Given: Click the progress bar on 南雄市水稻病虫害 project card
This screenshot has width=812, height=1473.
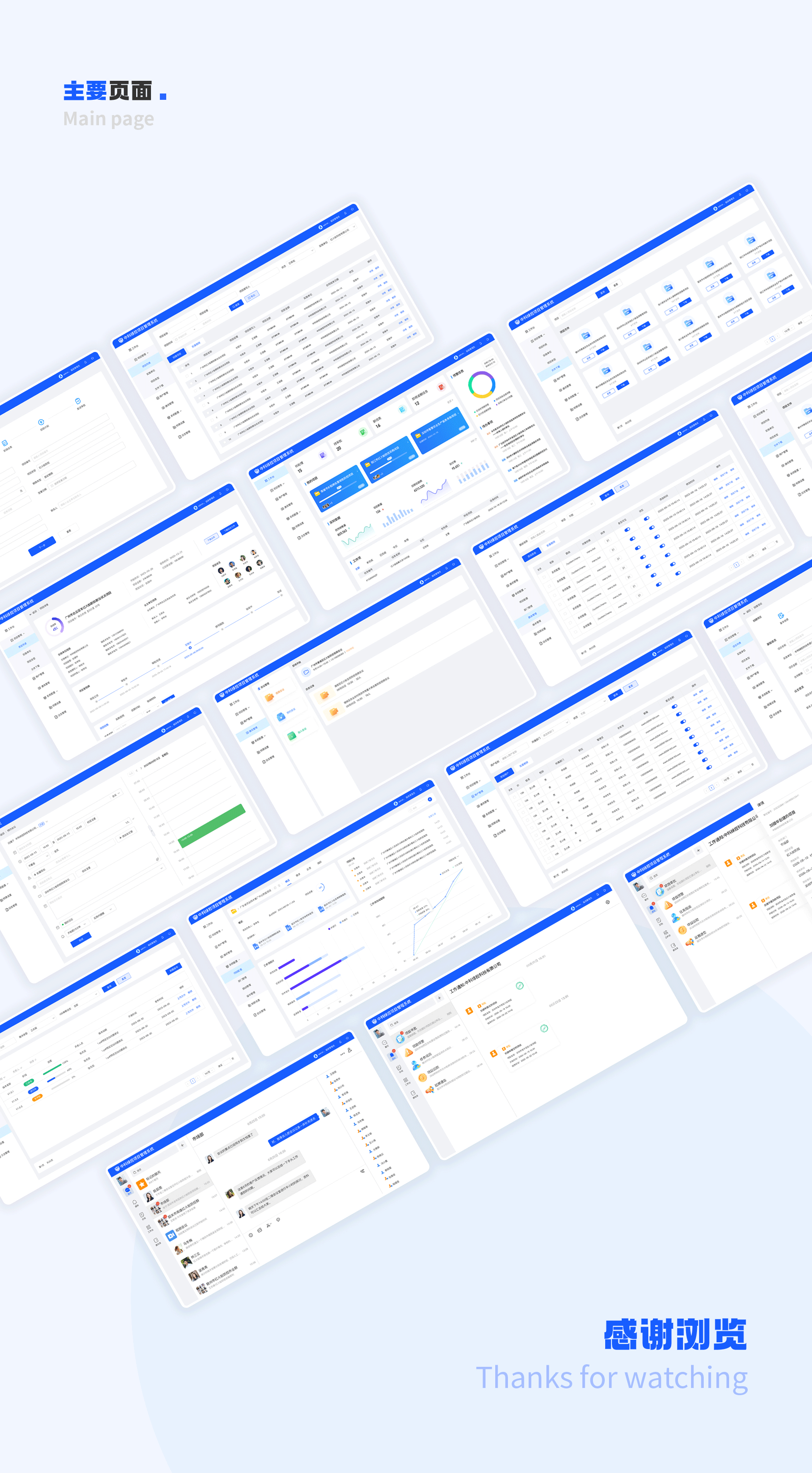Looking at the screenshot, I should [337, 492].
